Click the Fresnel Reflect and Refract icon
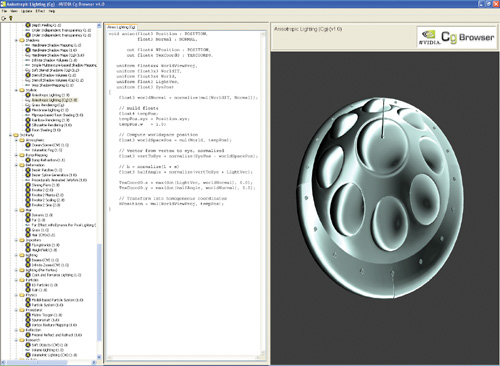 28,335
